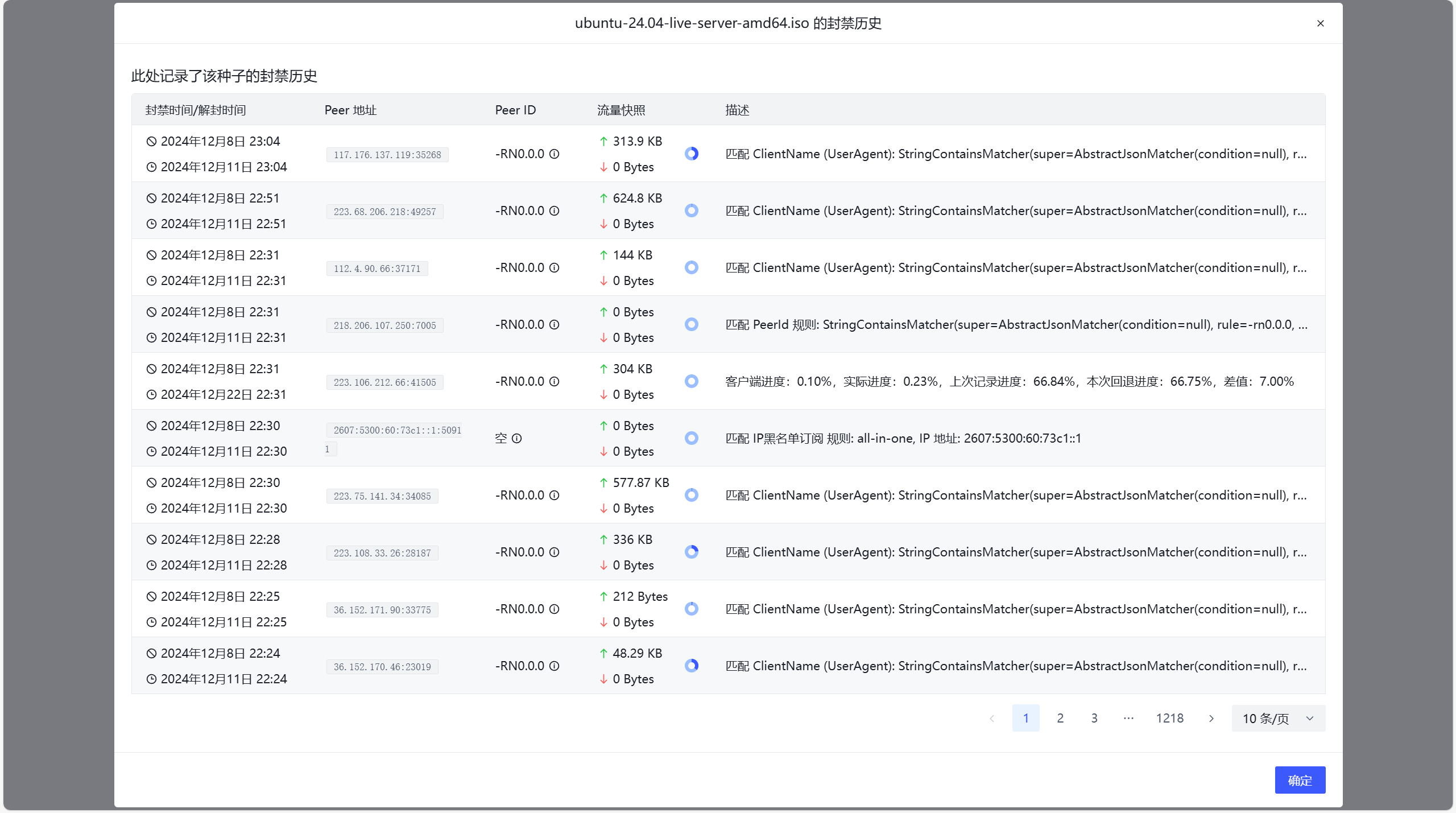1456x813 pixels.
Task: Jump to the last page 1218
Action: coord(1169,718)
